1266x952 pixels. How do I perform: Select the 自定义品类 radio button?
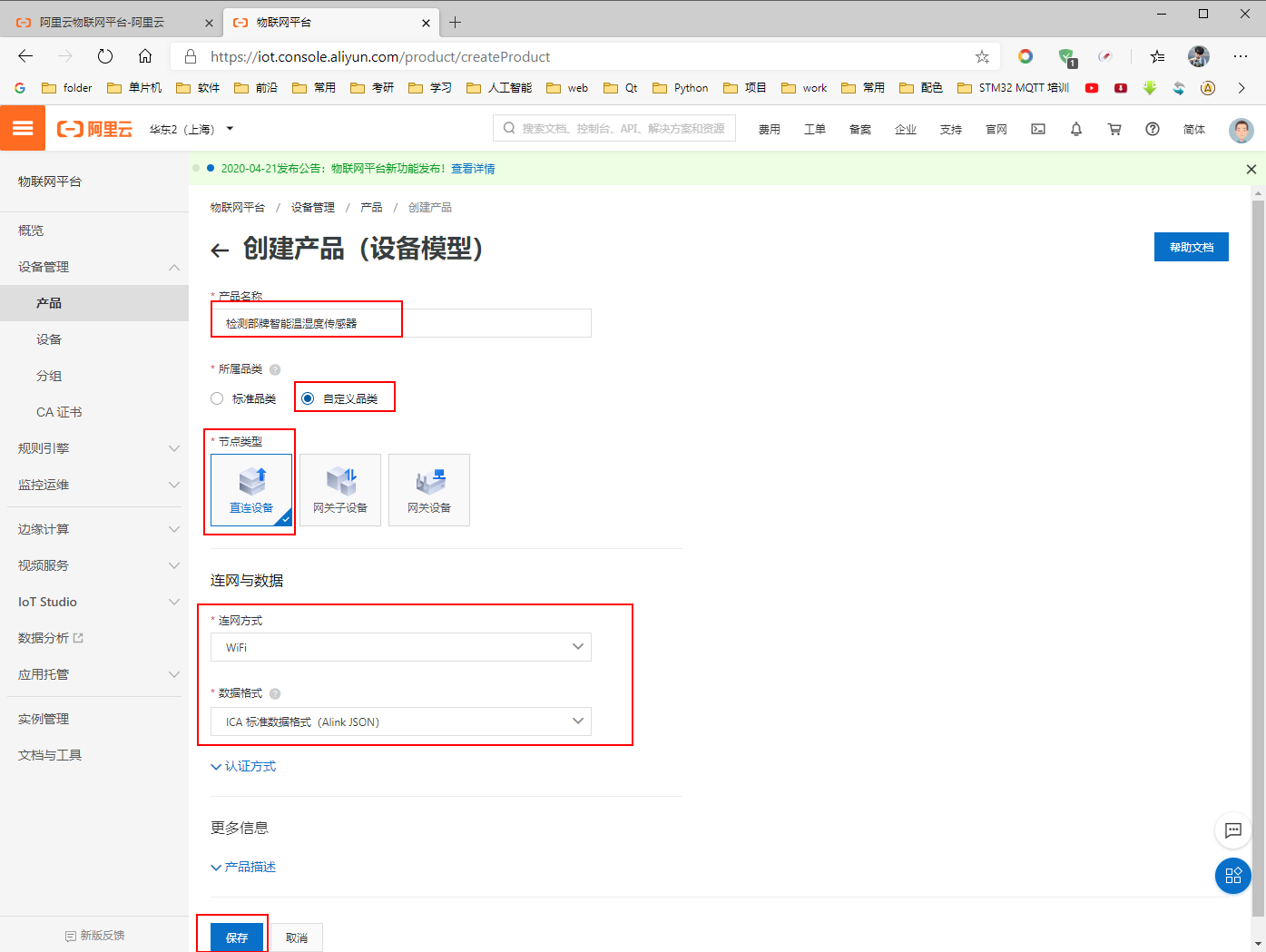click(x=308, y=398)
